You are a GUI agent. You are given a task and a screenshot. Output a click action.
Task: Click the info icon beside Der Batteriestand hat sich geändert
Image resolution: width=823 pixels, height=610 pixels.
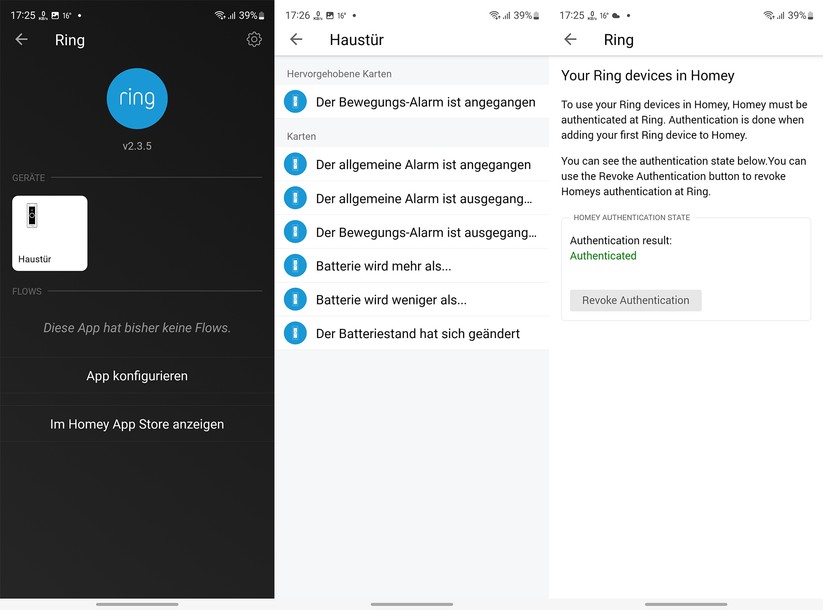pyautogui.click(x=295, y=332)
